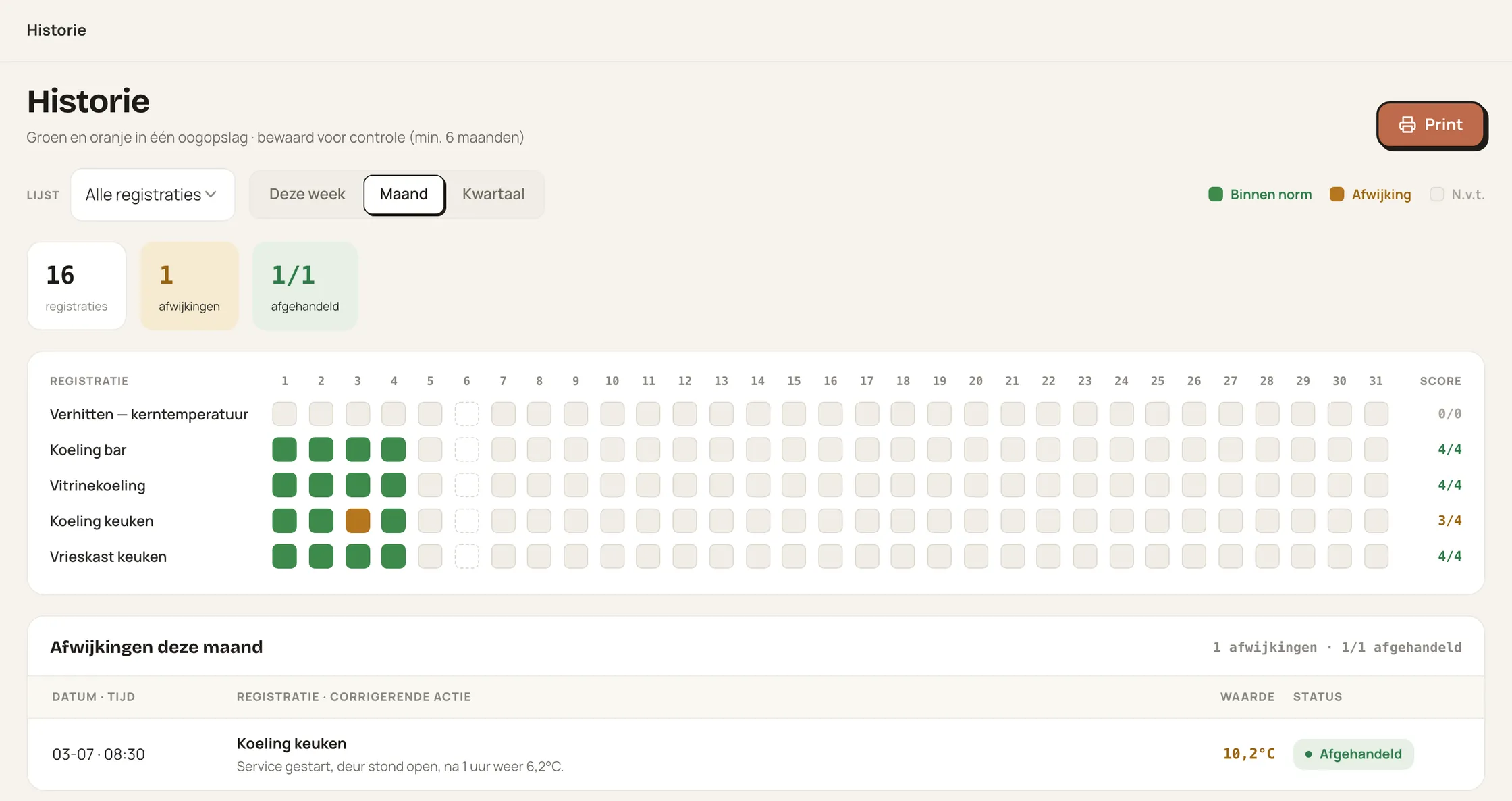Select the Vrieskast keuken cell for day 31

(x=1376, y=557)
